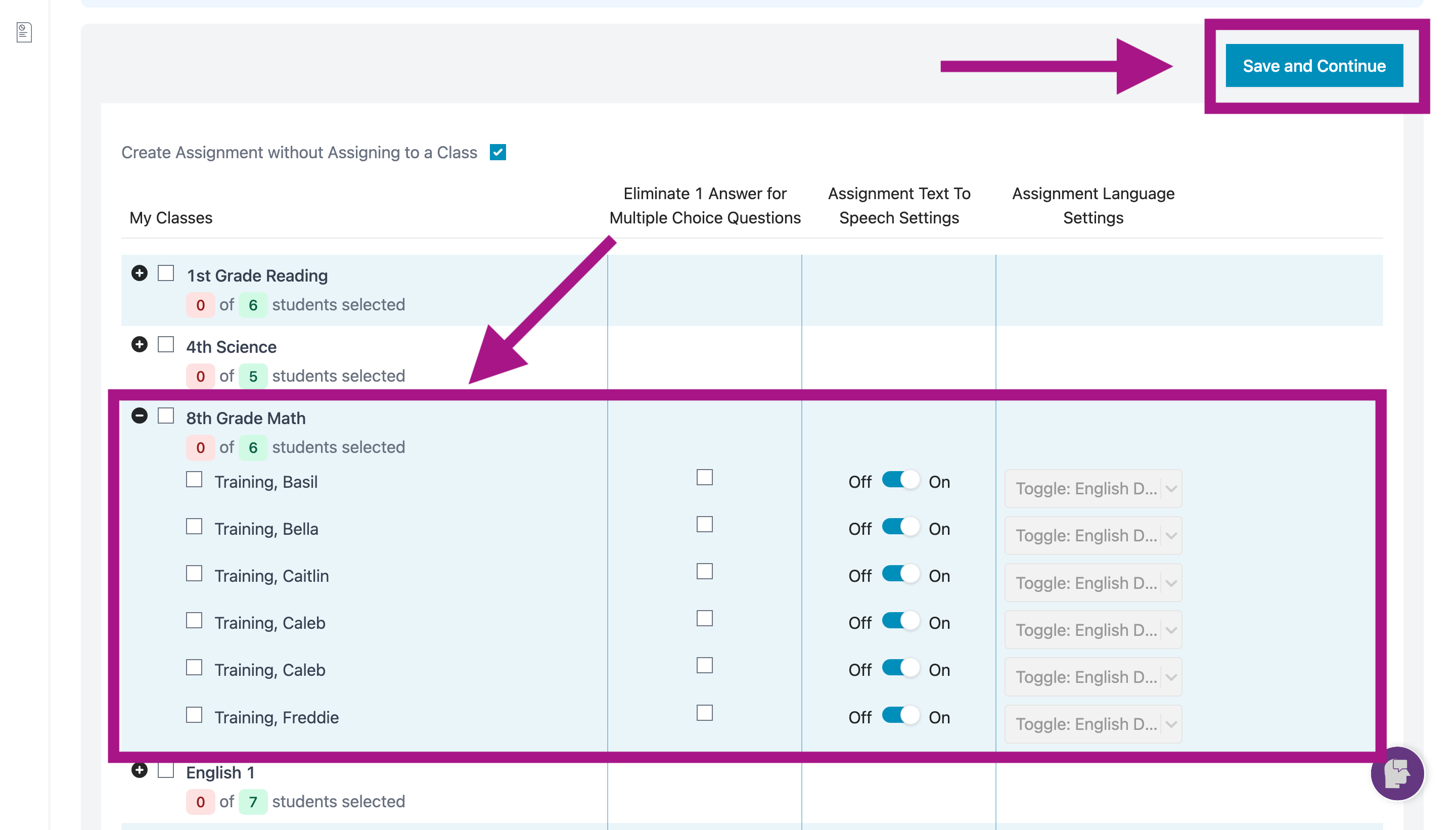Uncheck Create Assignment without Assigning to a Class
1456x830 pixels.
click(497, 152)
